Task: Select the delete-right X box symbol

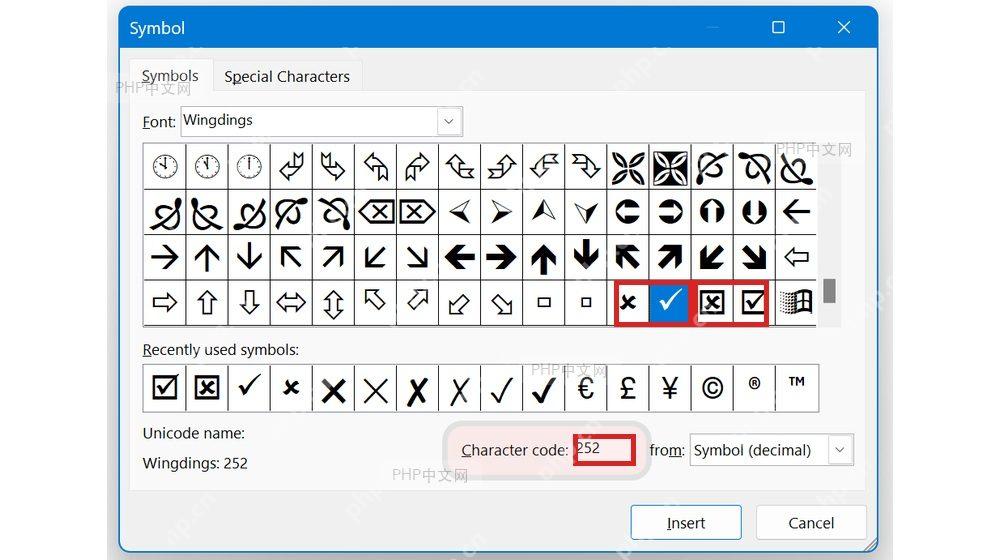Action: pyautogui.click(x=417, y=211)
